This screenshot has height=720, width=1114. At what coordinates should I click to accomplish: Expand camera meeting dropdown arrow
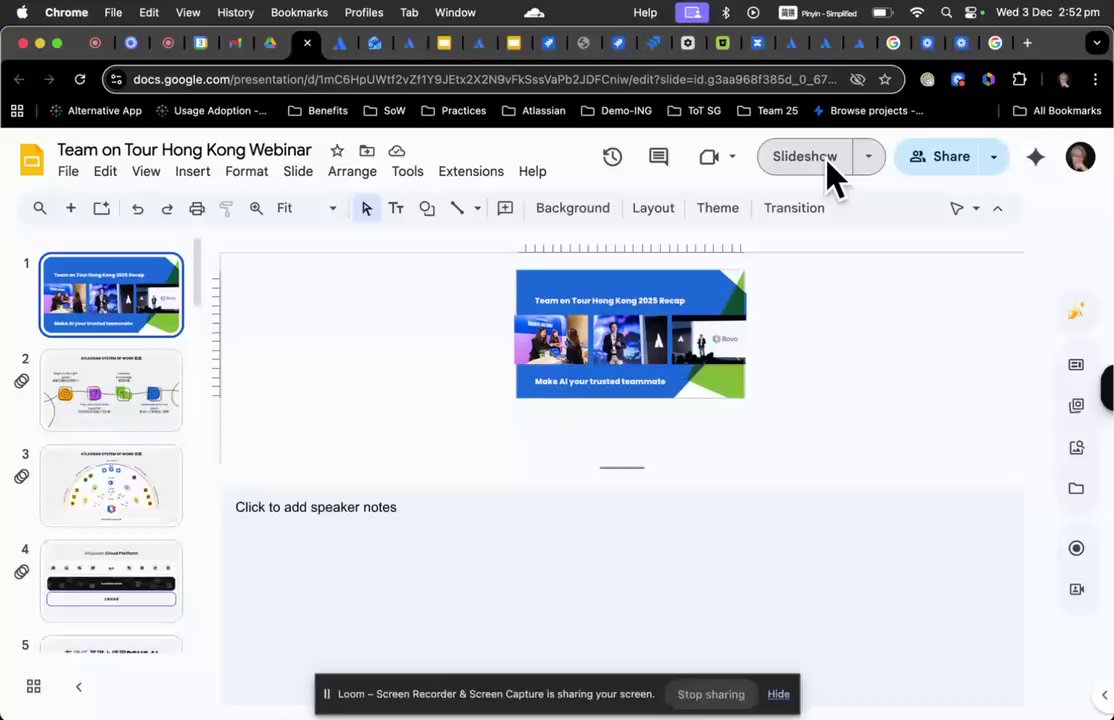tap(732, 156)
